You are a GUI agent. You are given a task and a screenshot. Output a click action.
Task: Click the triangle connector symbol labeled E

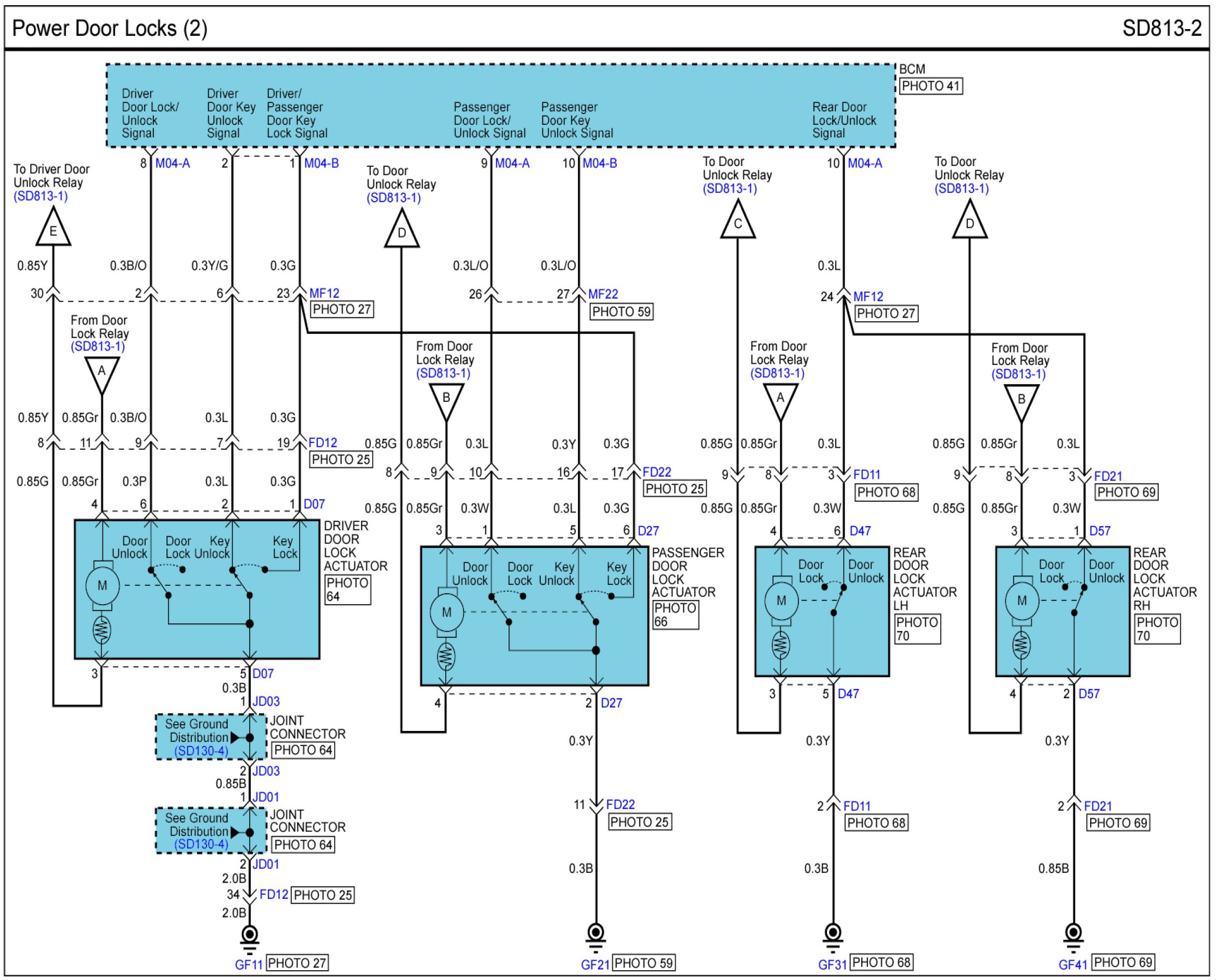pyautogui.click(x=53, y=229)
